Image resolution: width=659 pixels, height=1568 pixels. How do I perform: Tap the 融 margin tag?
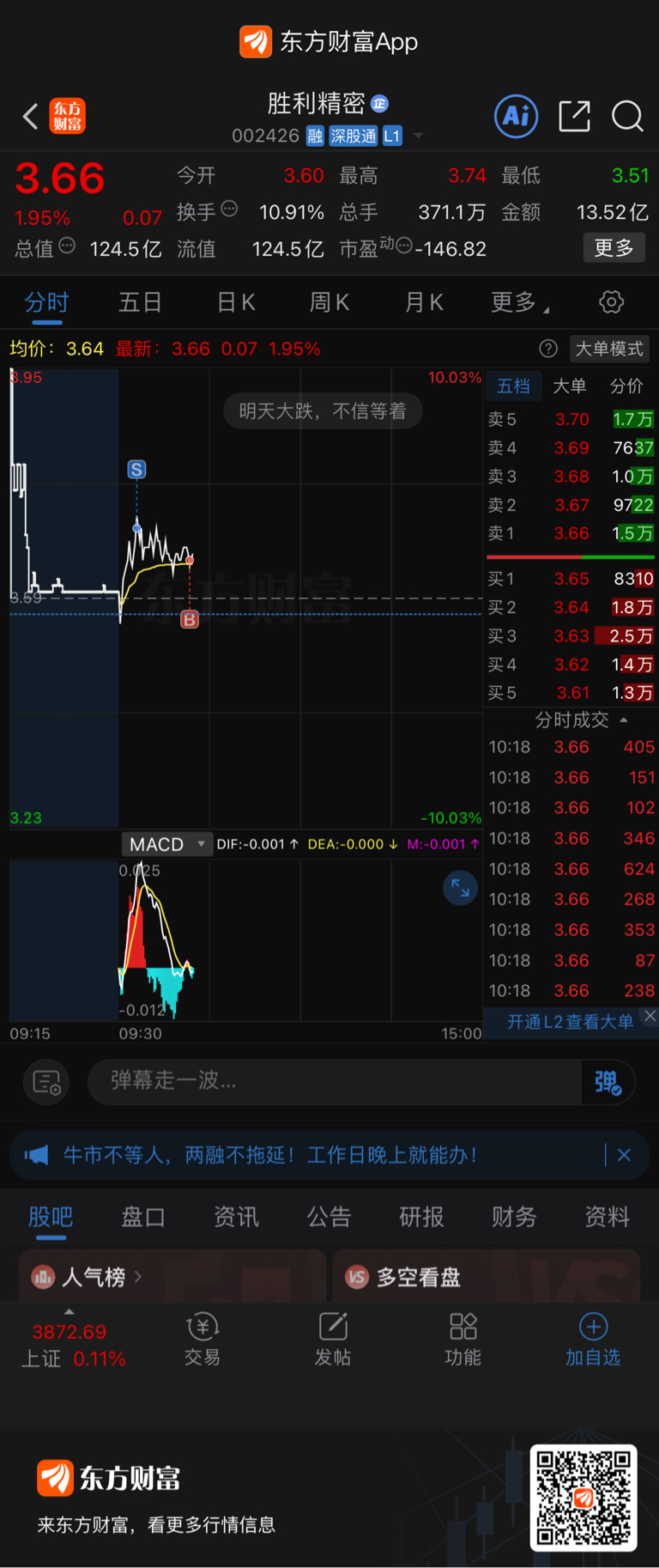[315, 136]
